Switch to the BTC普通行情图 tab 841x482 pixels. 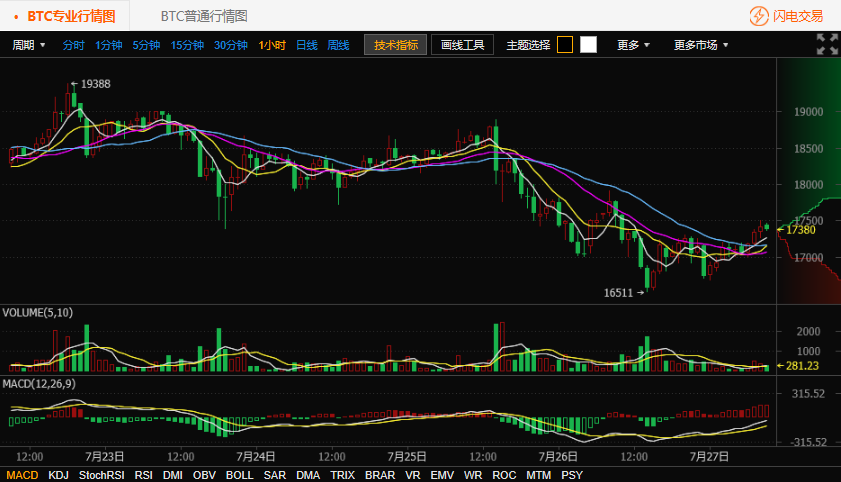pyautogui.click(x=204, y=16)
